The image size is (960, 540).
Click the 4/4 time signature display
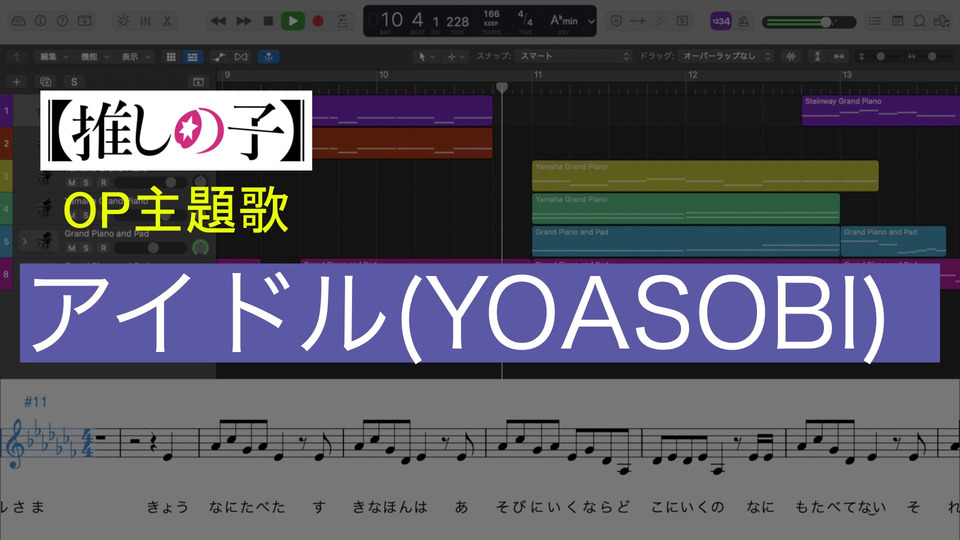[x=525, y=18]
